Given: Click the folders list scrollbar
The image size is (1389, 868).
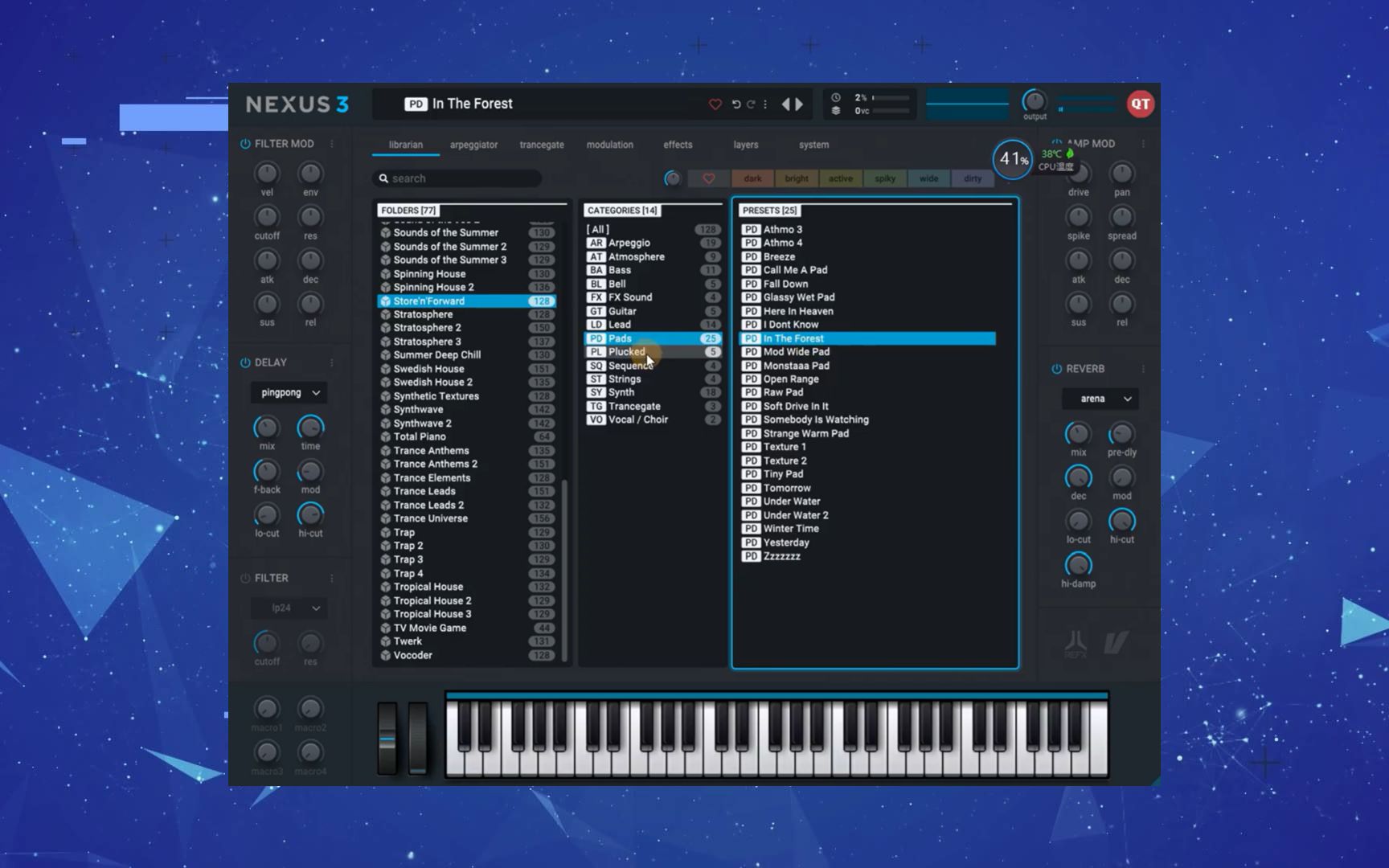Looking at the screenshot, I should 564,569.
